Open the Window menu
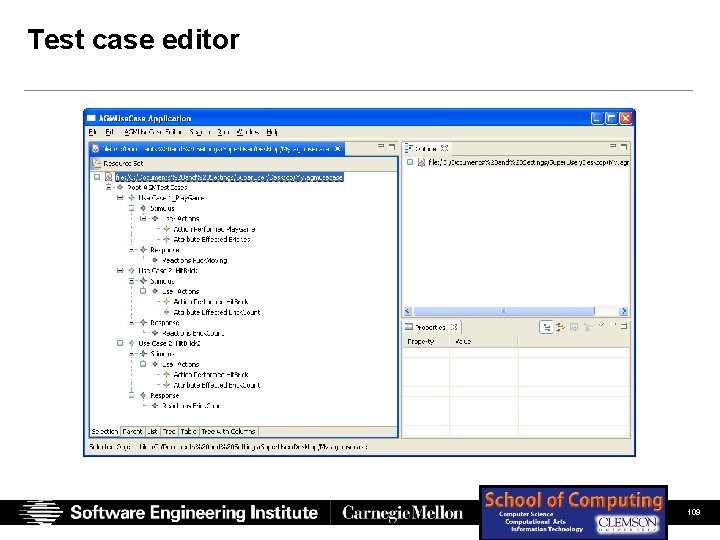720x540 pixels. pyautogui.click(x=248, y=132)
